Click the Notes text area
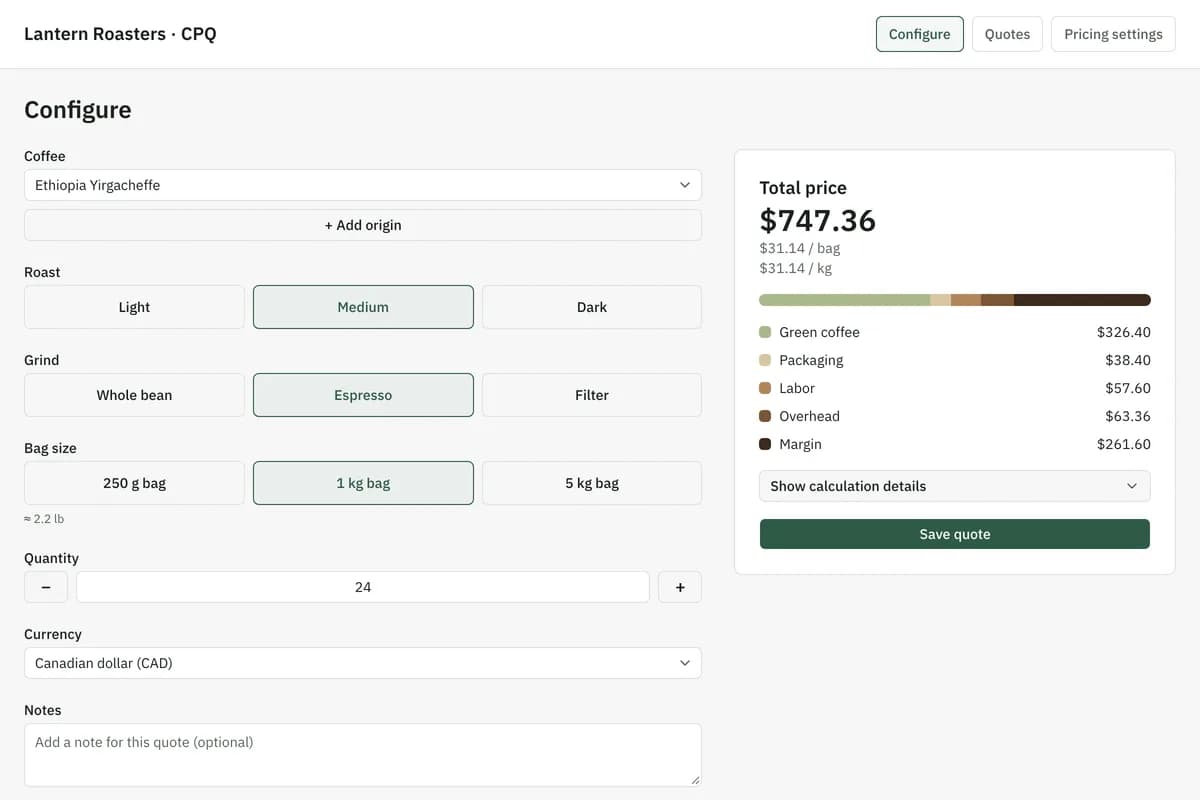 (363, 755)
